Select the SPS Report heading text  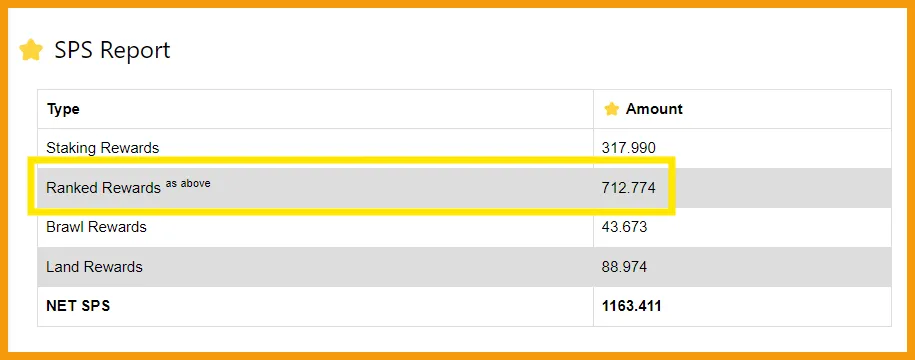pyautogui.click(x=112, y=50)
